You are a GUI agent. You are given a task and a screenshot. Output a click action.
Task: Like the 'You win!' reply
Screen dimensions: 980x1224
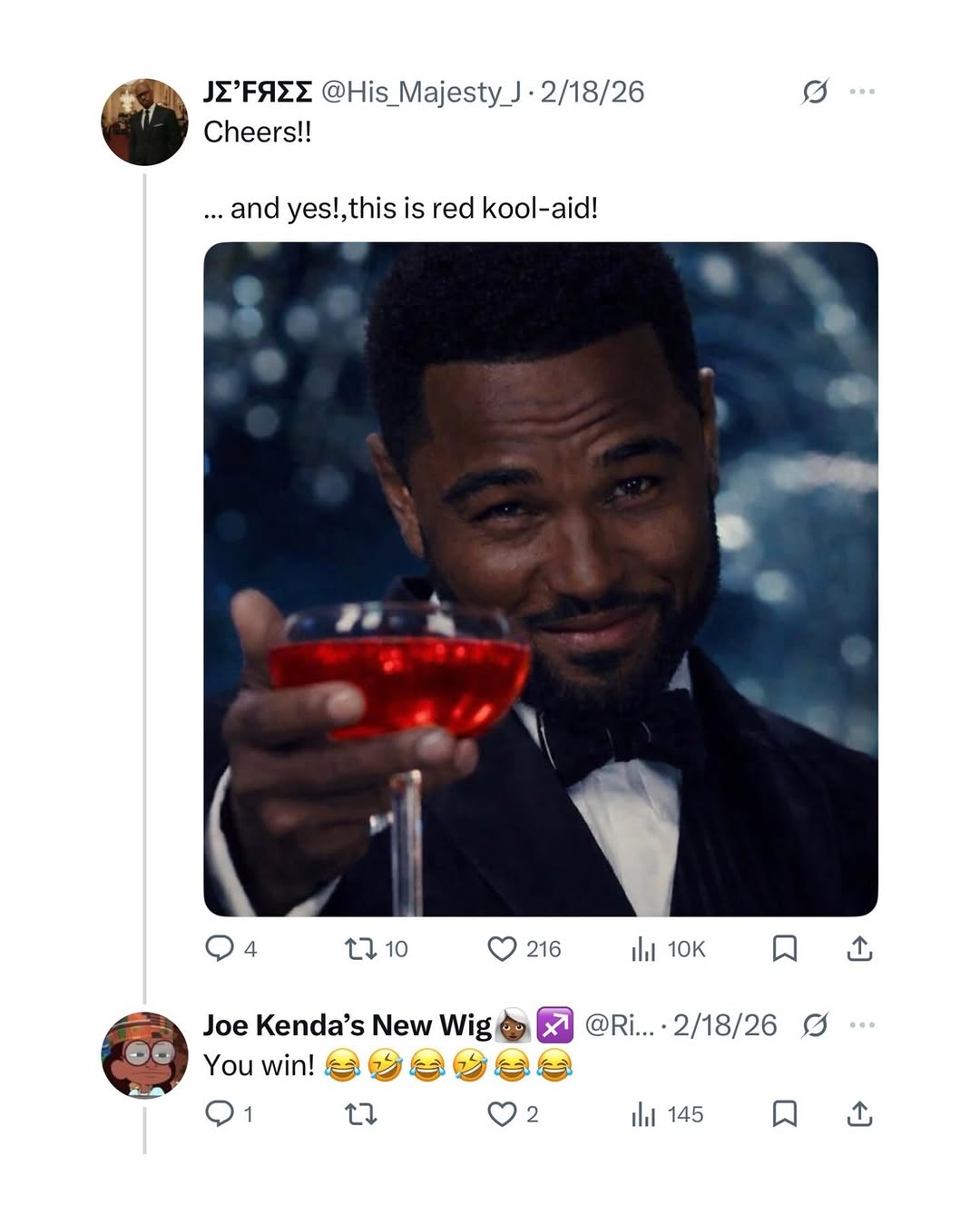(x=502, y=1114)
